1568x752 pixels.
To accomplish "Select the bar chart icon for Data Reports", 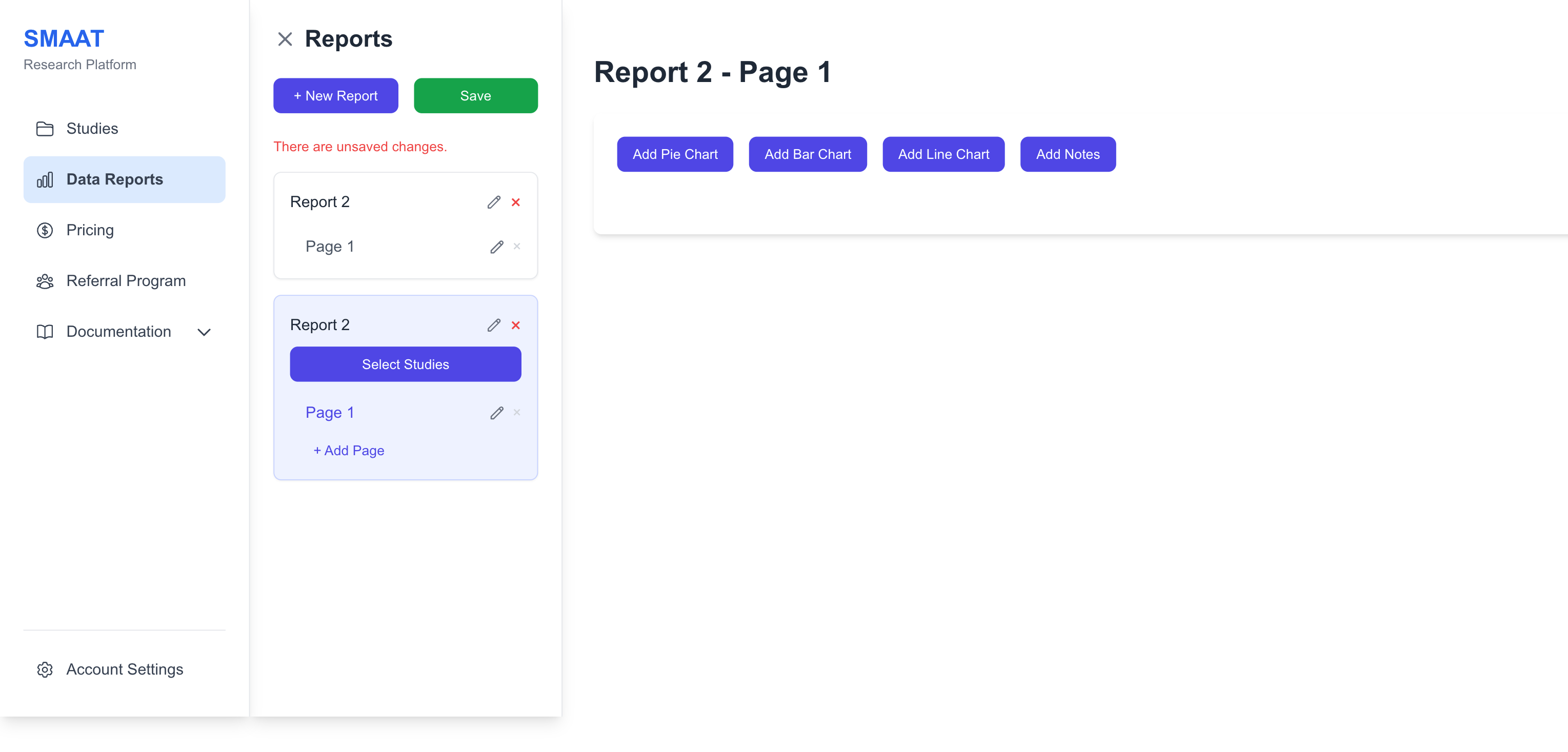I will click(45, 179).
